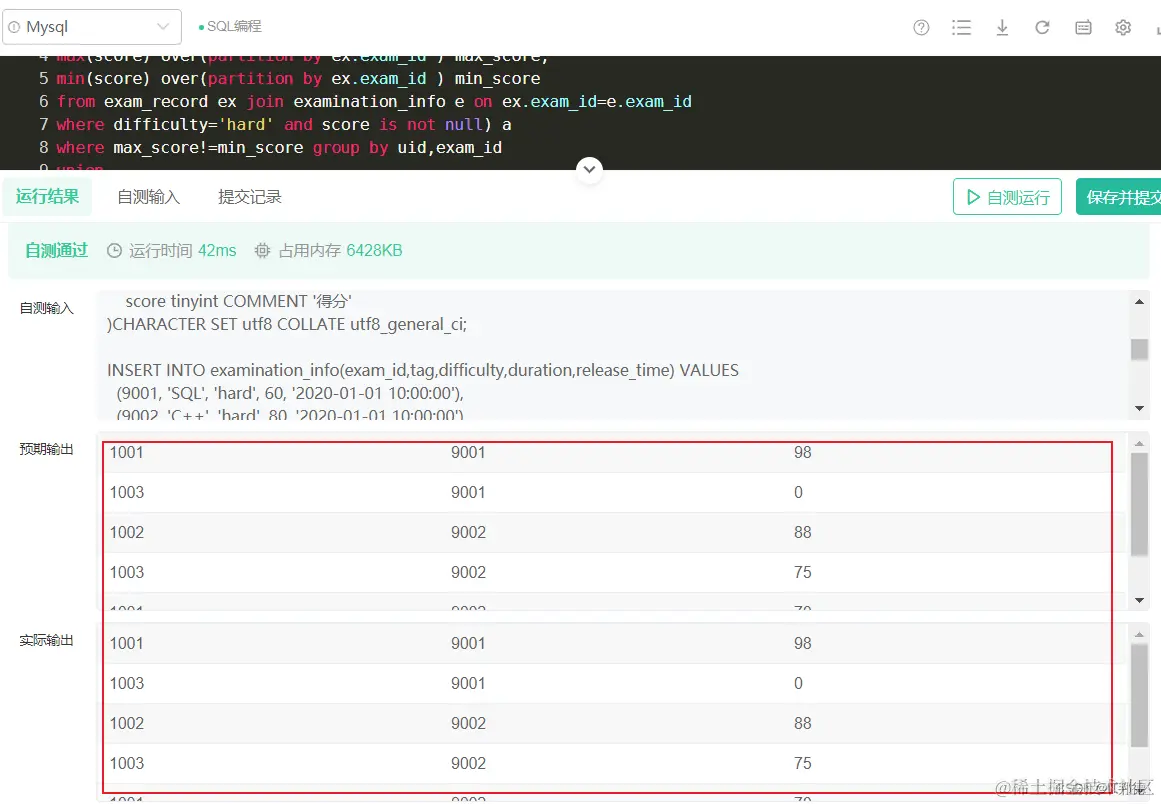Click the 42ms run time value
This screenshot has height=804, width=1161.
tap(217, 251)
